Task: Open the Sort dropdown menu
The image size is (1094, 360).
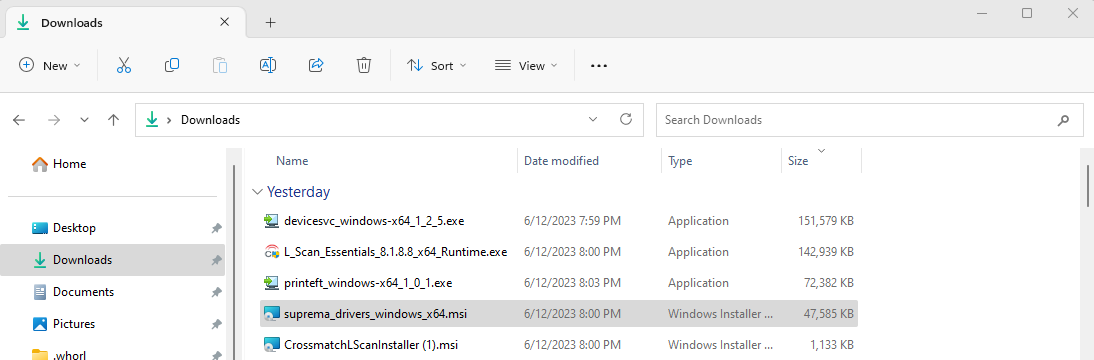Action: click(437, 66)
